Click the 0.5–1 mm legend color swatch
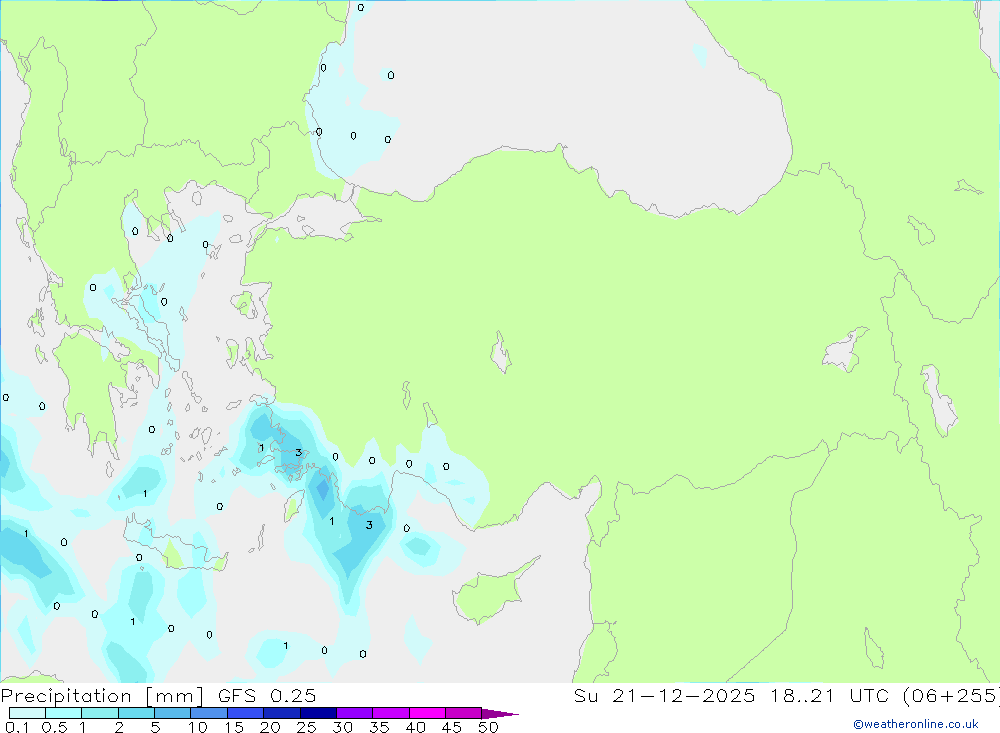This screenshot has height=733, width=1000. (64, 713)
